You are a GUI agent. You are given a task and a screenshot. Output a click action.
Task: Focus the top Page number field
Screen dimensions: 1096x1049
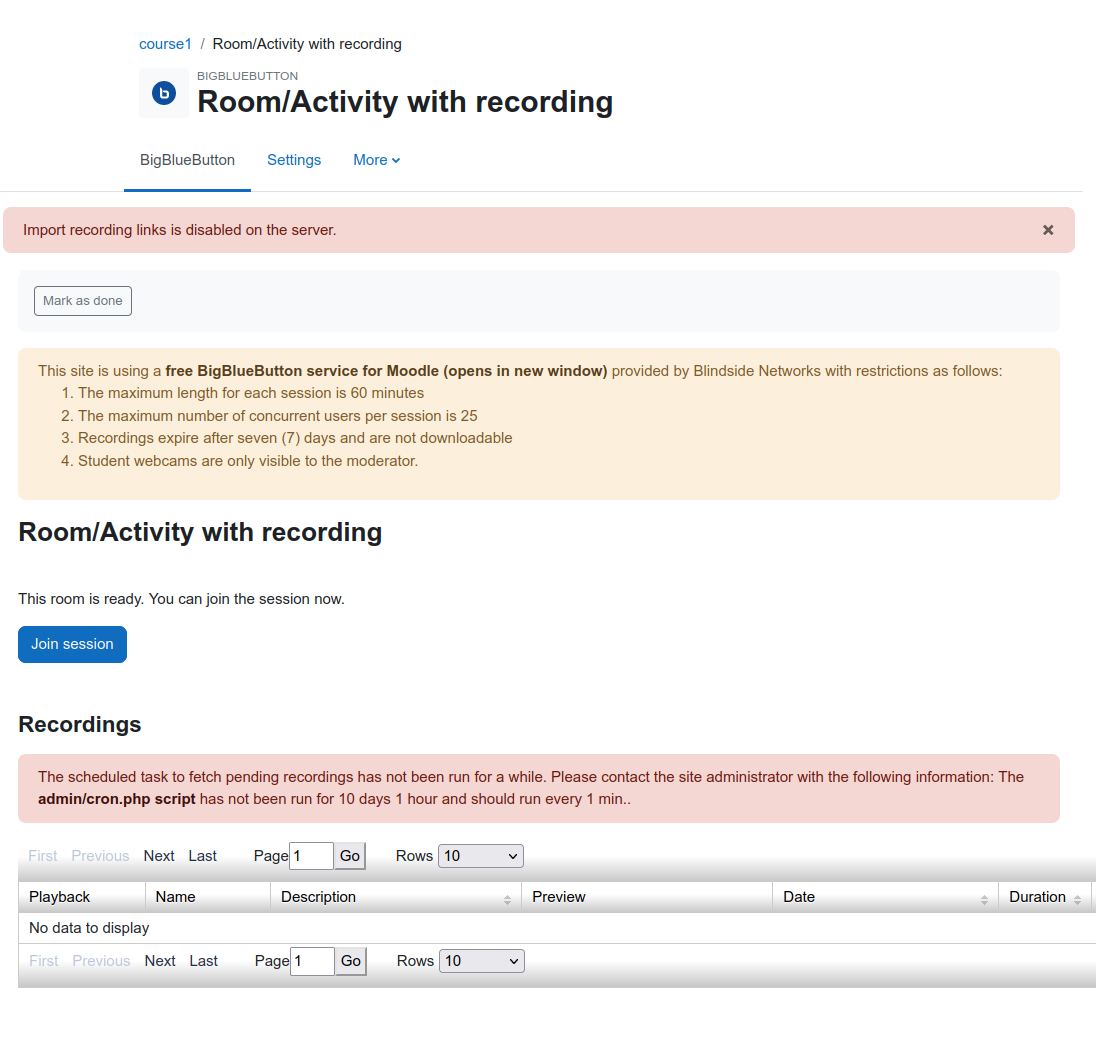tap(311, 856)
